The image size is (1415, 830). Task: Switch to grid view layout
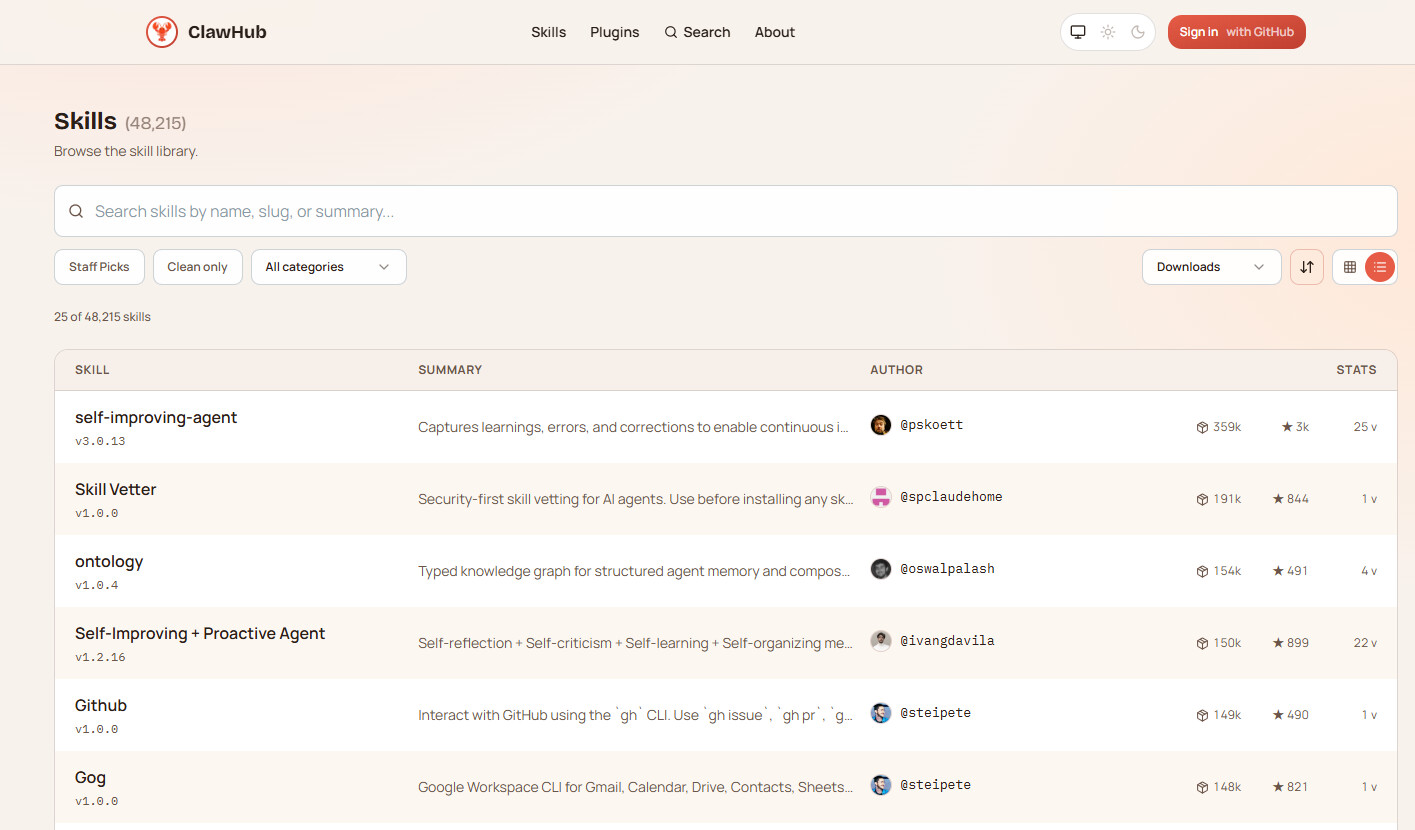tap(1350, 267)
